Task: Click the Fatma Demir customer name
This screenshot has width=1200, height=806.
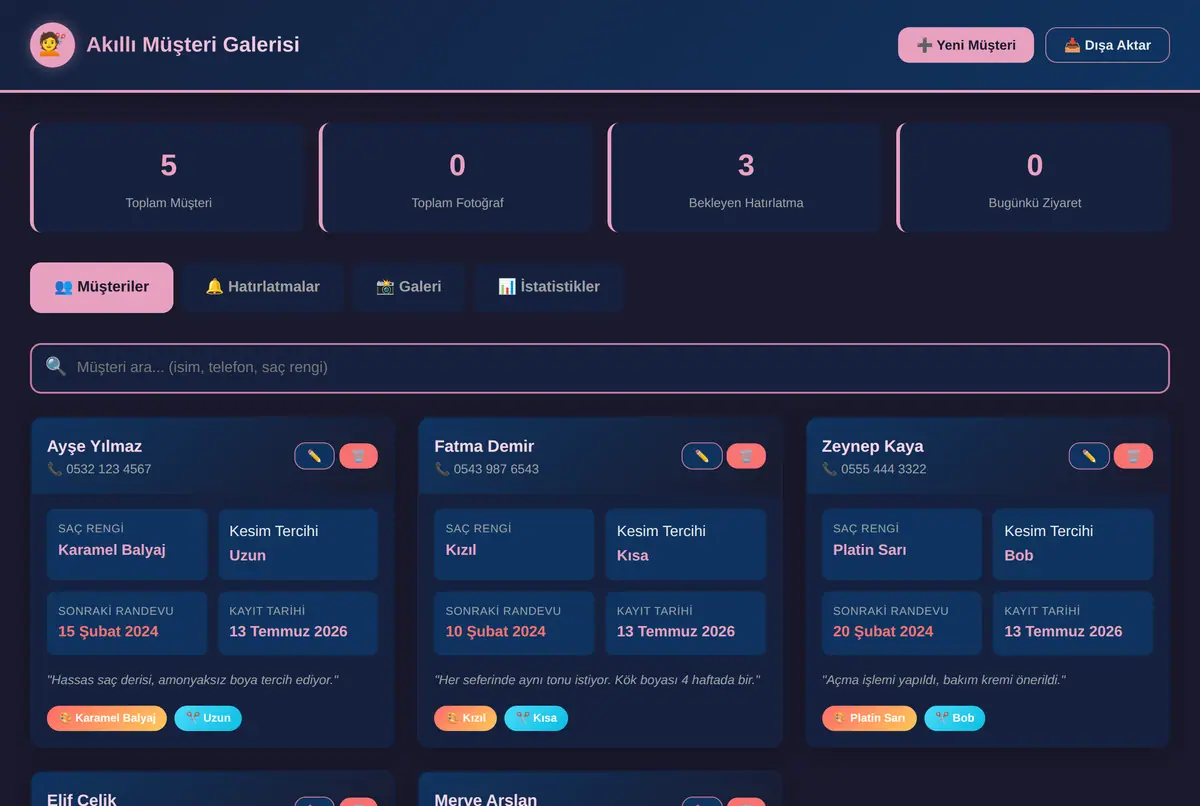Action: [484, 446]
